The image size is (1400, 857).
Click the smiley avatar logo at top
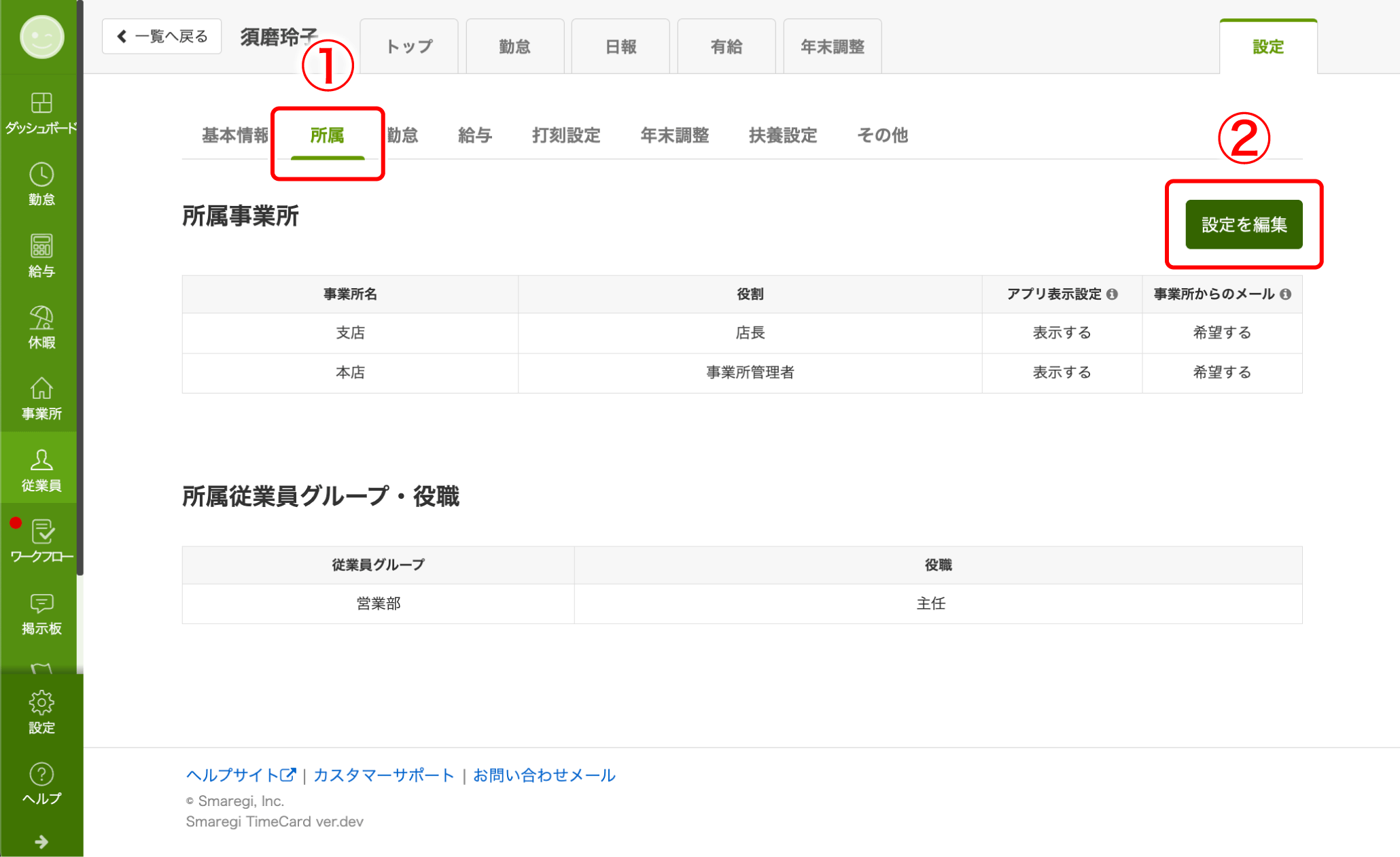41,36
